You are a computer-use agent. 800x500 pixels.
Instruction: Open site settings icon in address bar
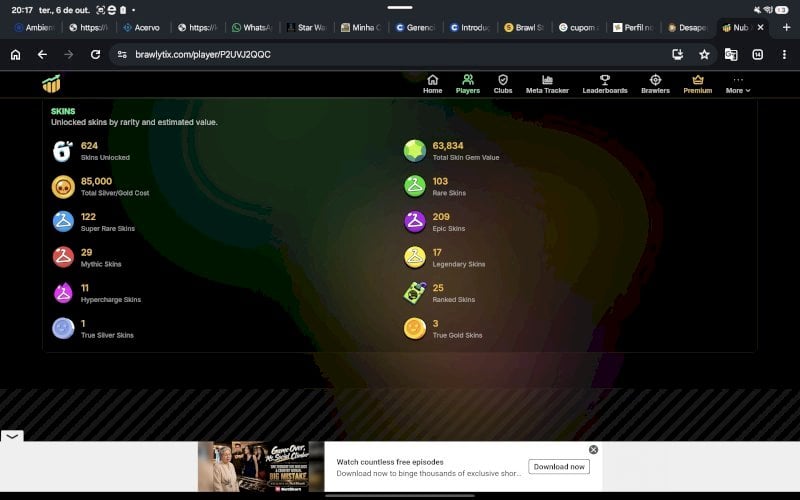(122, 55)
